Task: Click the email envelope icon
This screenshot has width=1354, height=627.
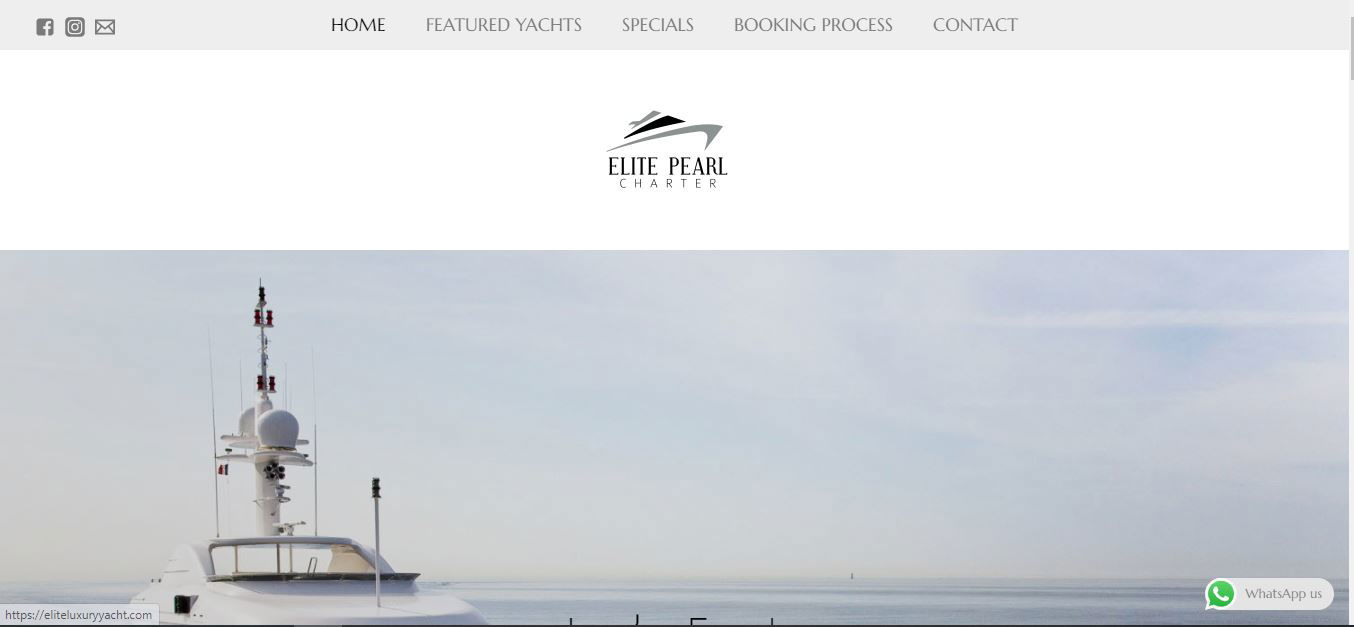Action: click(x=105, y=27)
